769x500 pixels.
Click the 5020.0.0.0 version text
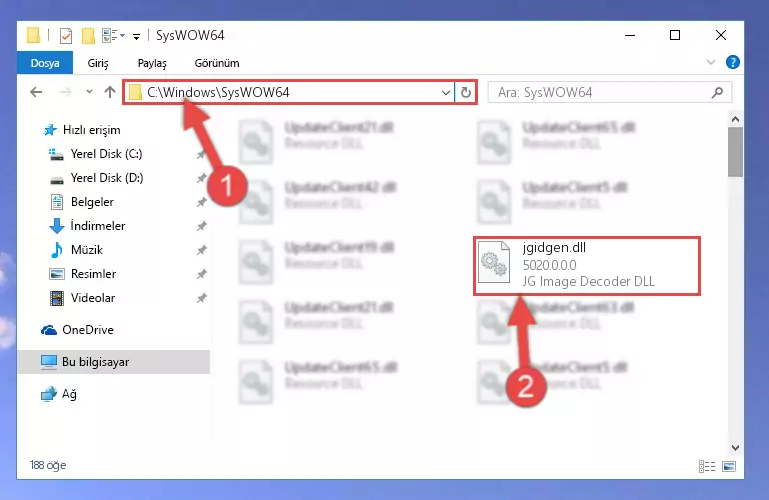coord(549,265)
